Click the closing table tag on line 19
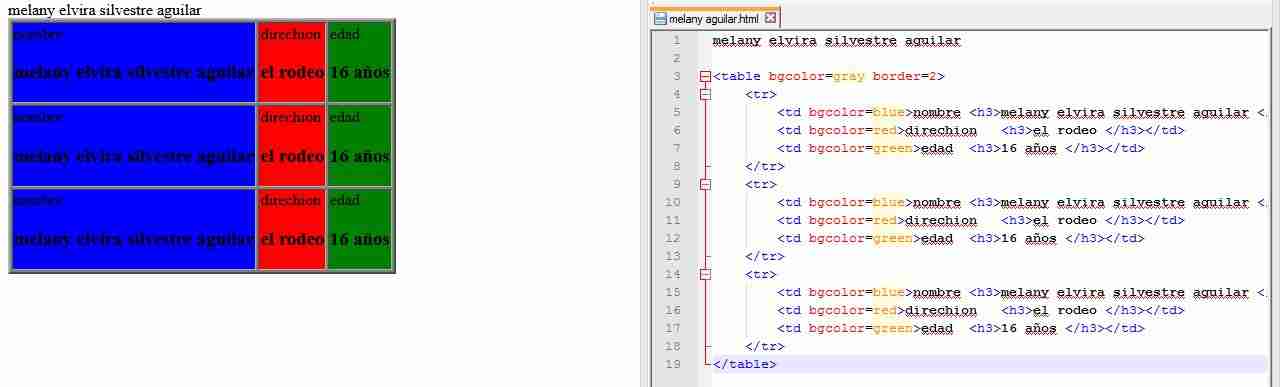Viewport: 1280px width, 387px height. coord(745,364)
